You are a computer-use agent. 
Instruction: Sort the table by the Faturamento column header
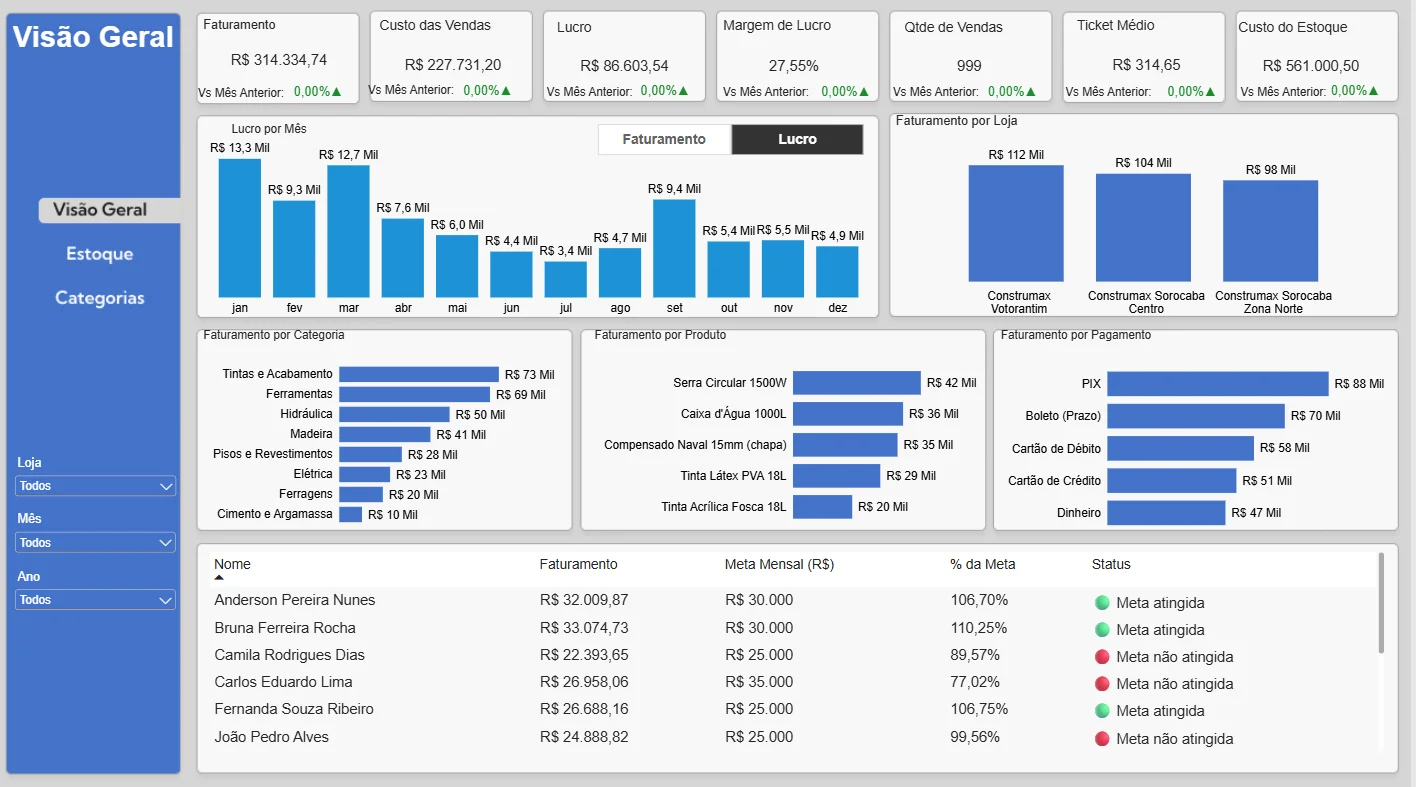click(x=579, y=564)
